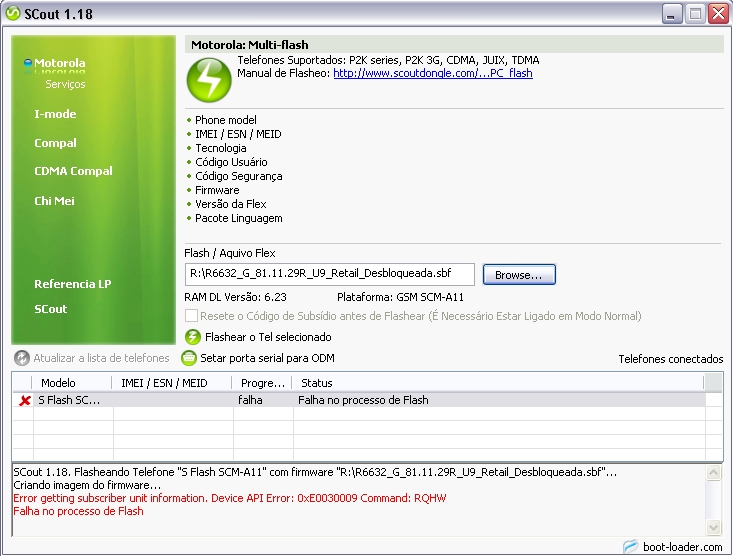Screen dimensions: 733x556
Task: Click Setar porta serial para ODM
Action: pyautogui.click(x=267, y=358)
